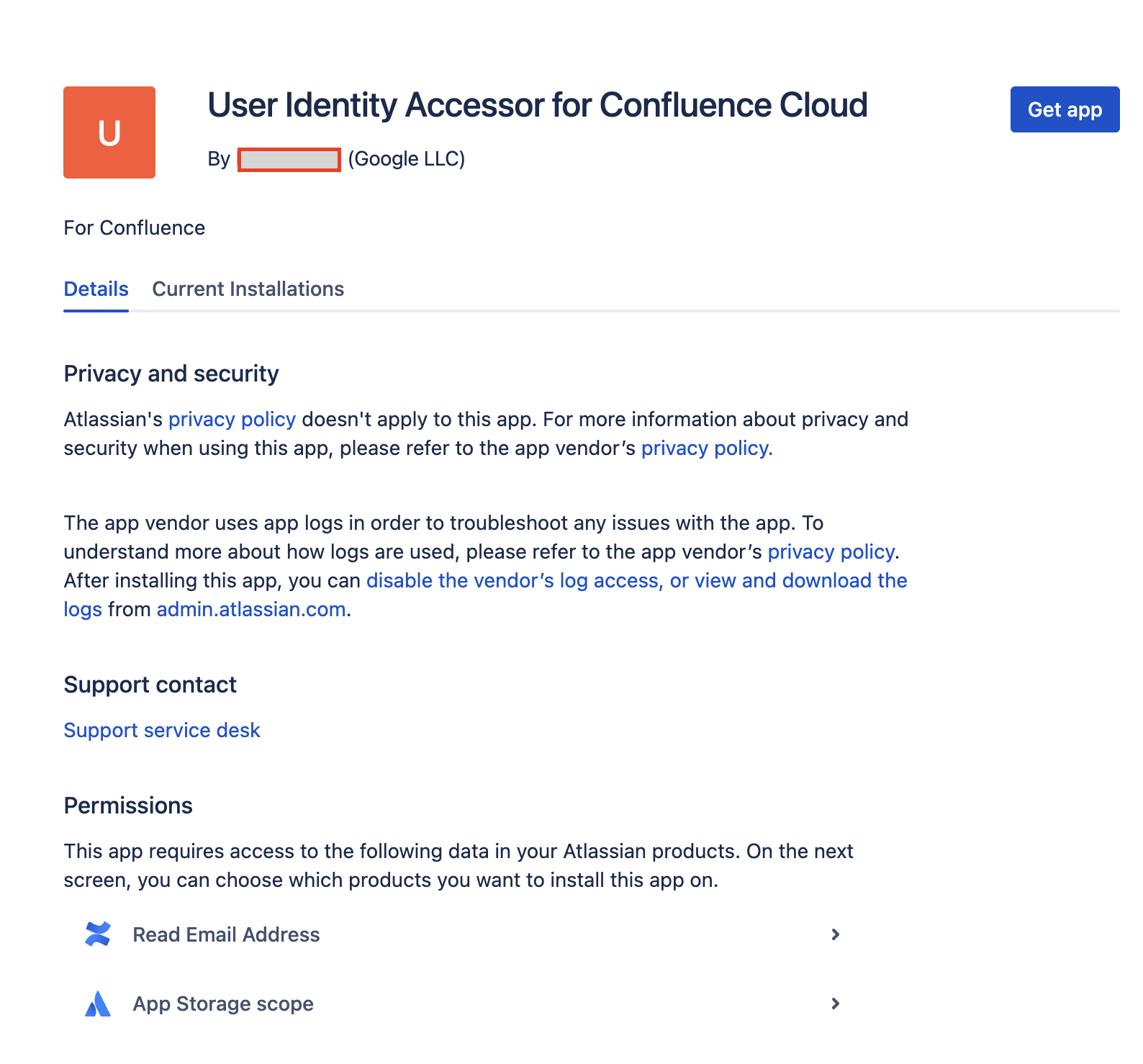Visit the admin.atlassian.com link
1143x1064 pixels.
(251, 610)
